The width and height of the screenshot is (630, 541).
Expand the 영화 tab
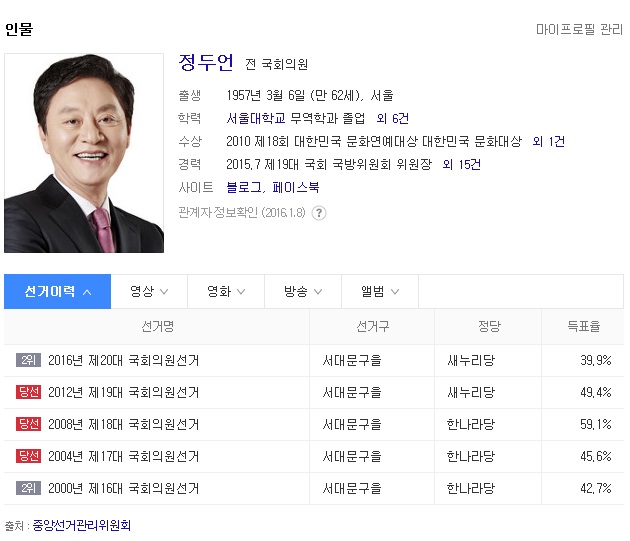coord(226,291)
